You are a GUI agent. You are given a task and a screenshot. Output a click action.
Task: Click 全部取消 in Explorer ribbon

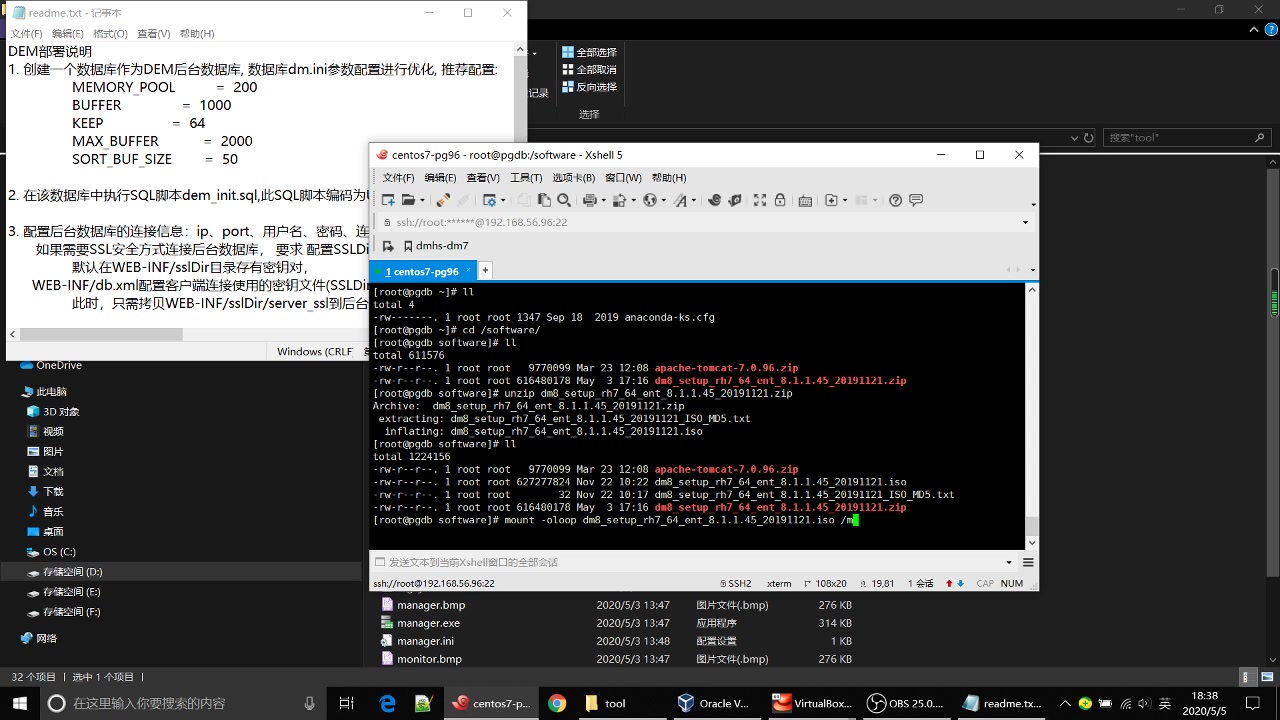pyautogui.click(x=589, y=70)
